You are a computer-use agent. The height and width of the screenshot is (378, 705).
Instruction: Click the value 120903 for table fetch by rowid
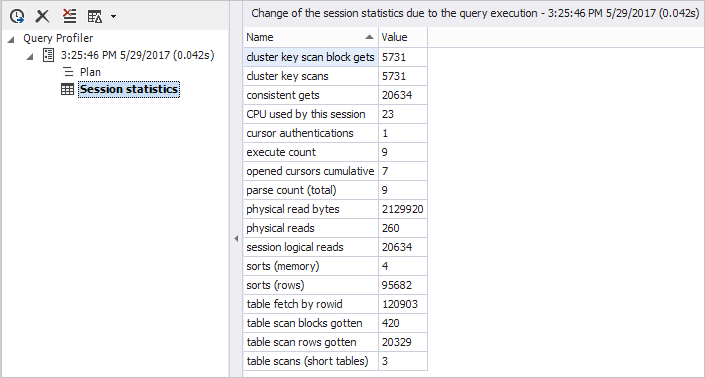[x=400, y=304]
